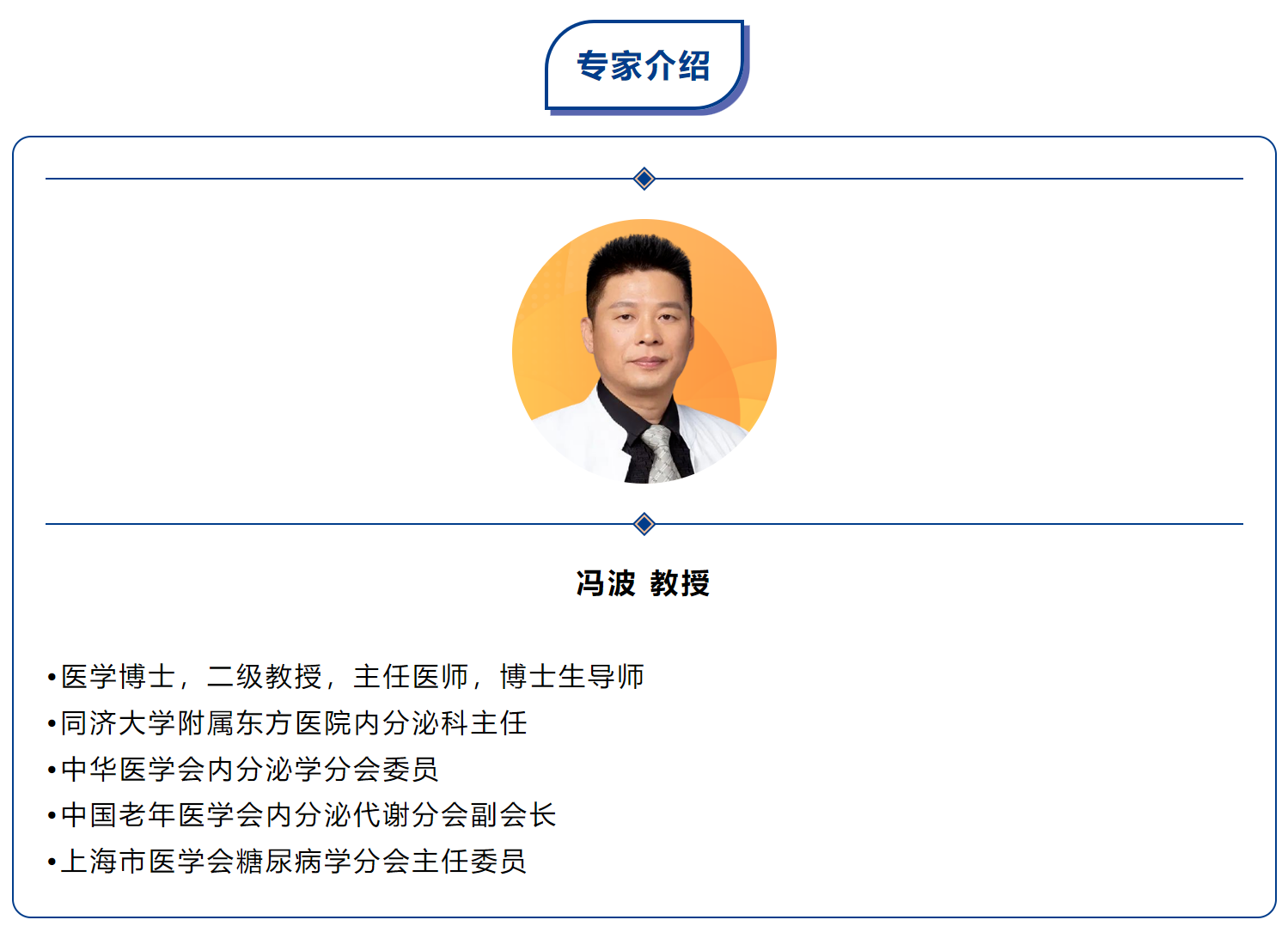This screenshot has width=1288, height=926.
Task: Click the bullet before 中国老年医学会
Action: pyautogui.click(x=52, y=817)
